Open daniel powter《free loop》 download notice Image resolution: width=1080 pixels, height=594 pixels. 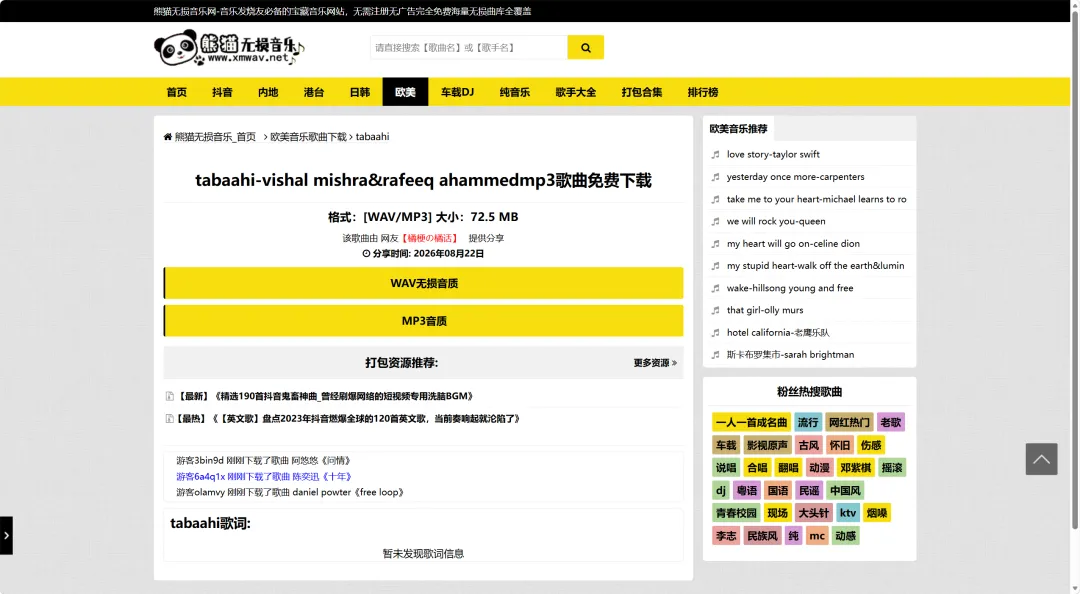tap(290, 492)
